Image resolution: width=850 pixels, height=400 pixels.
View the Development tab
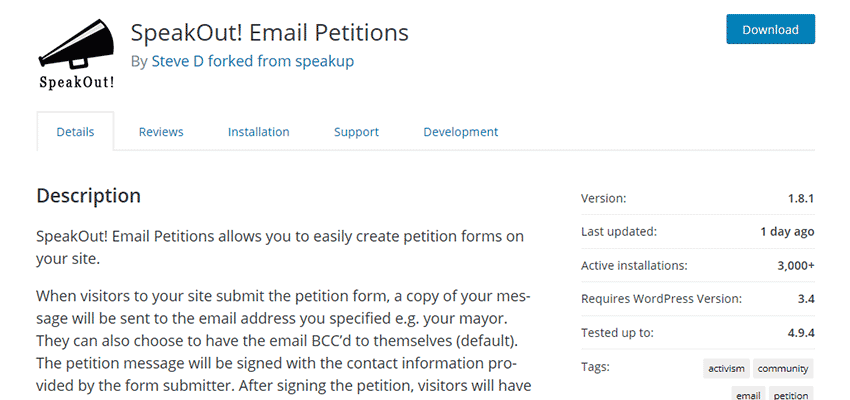(x=460, y=132)
